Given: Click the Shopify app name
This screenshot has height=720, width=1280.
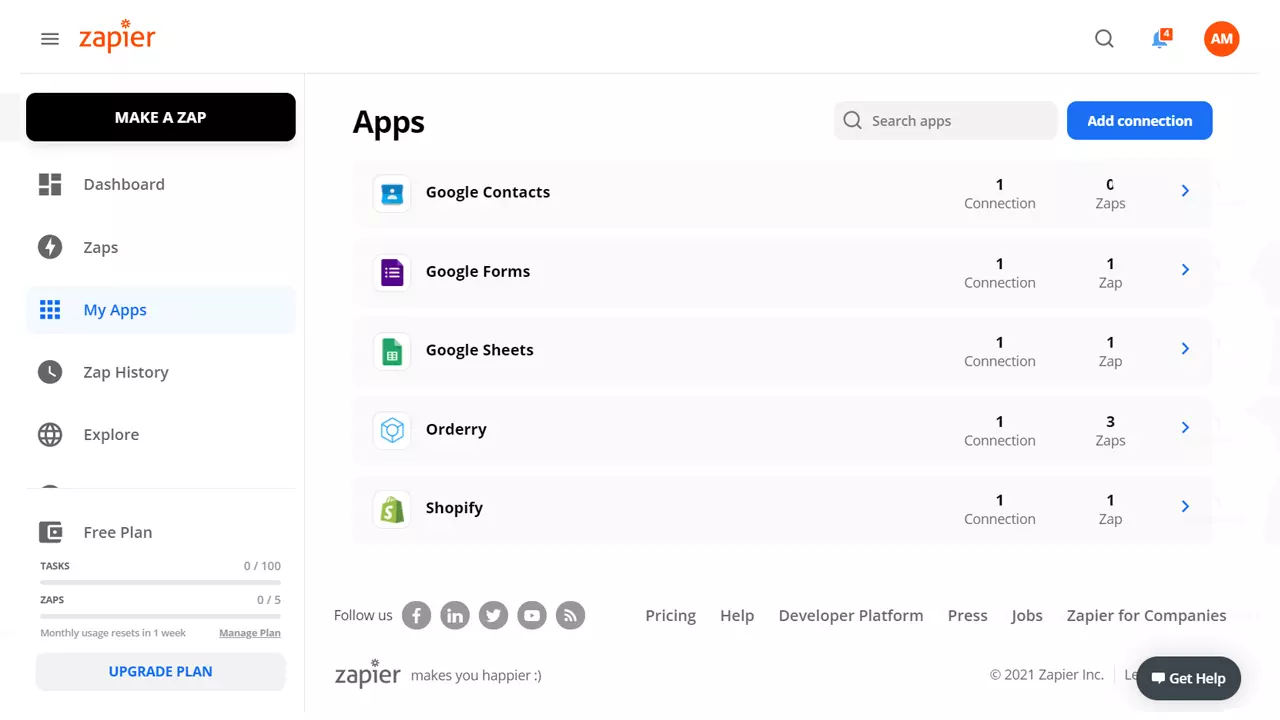Looking at the screenshot, I should (454, 508).
